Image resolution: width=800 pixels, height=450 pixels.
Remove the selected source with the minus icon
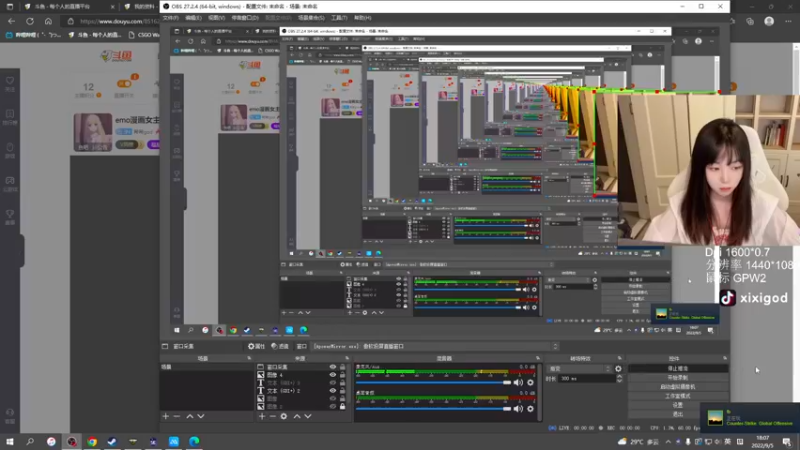pos(272,416)
